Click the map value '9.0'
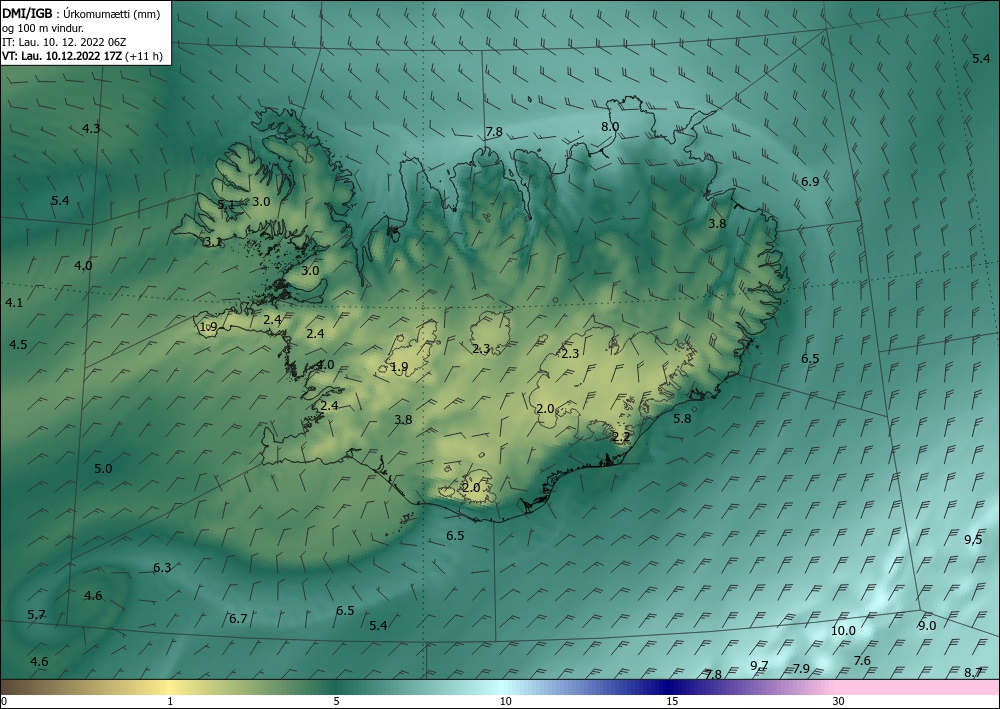This screenshot has height=709, width=1000. point(927,625)
